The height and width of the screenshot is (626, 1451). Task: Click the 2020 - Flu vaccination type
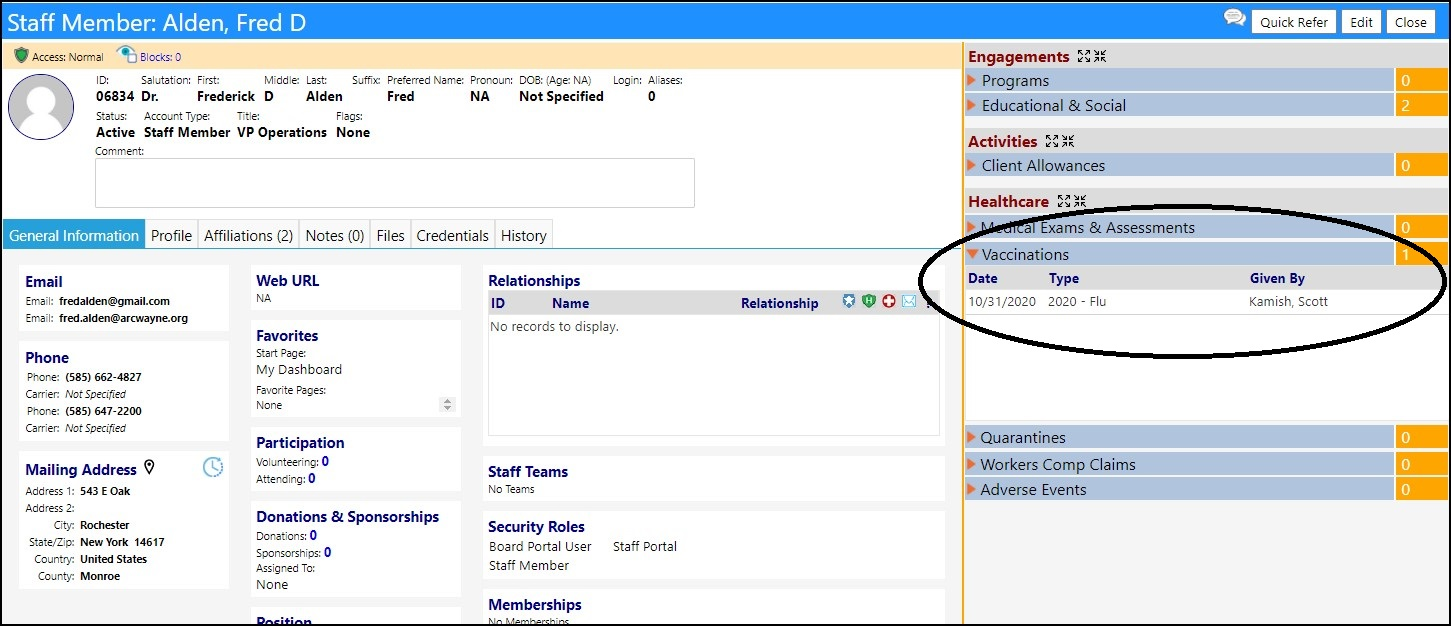(1077, 301)
